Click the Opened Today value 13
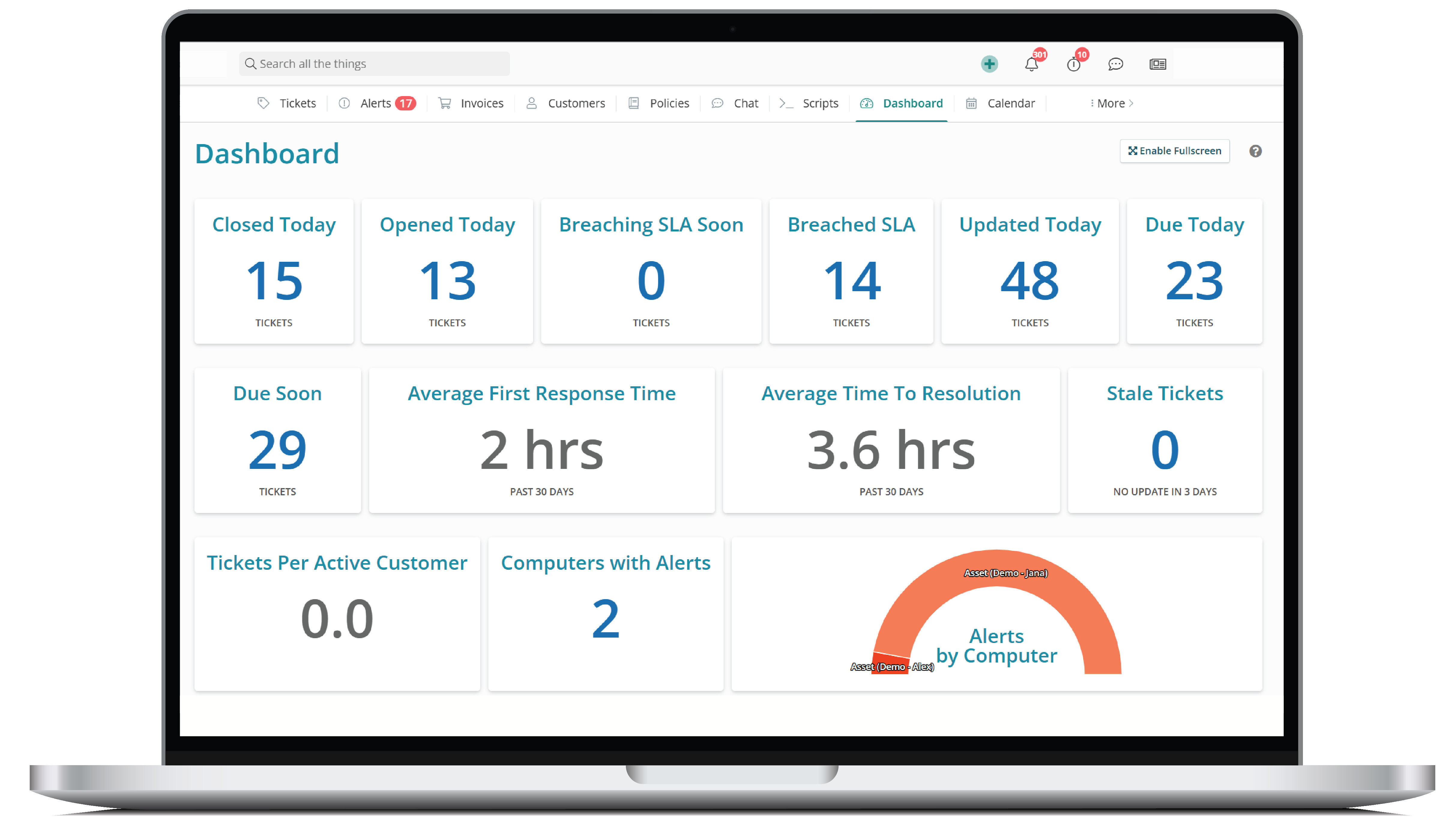 coord(447,280)
